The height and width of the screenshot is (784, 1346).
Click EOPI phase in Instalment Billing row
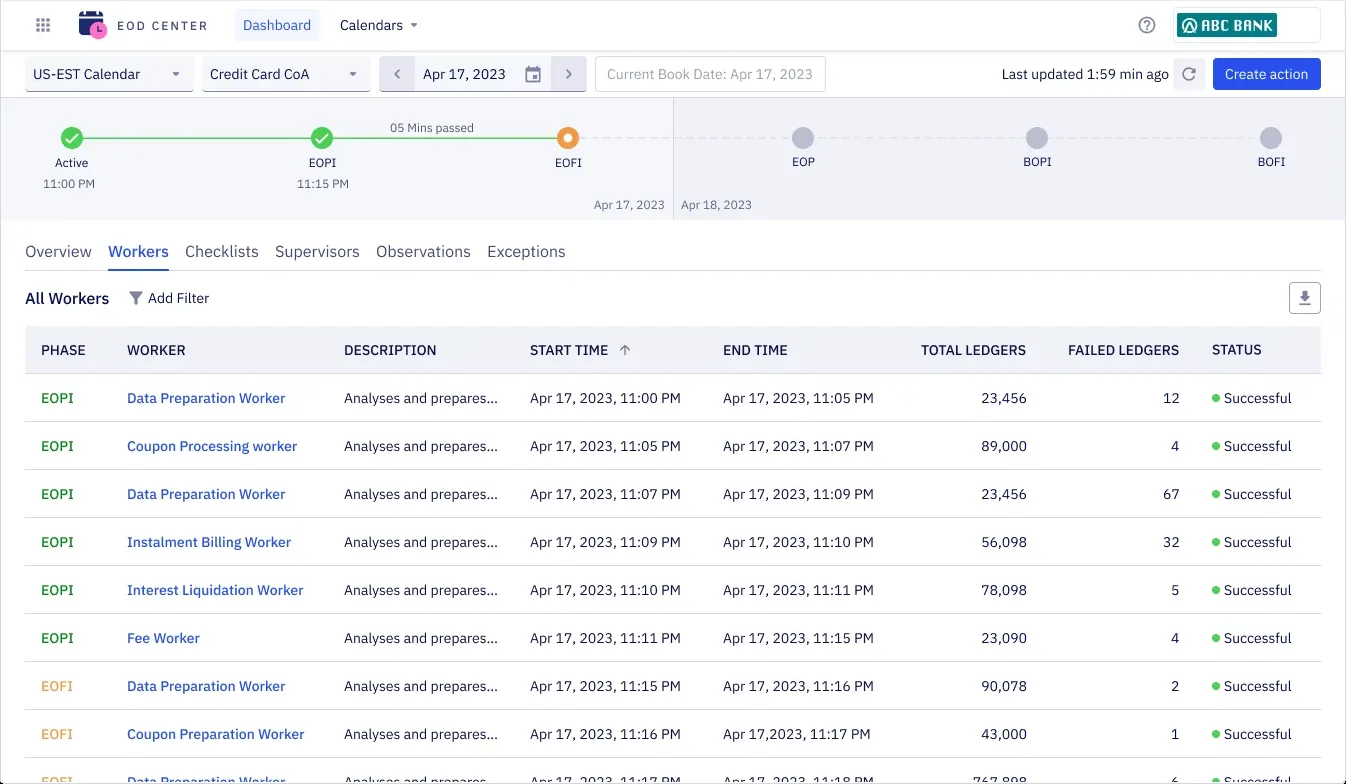click(x=57, y=542)
